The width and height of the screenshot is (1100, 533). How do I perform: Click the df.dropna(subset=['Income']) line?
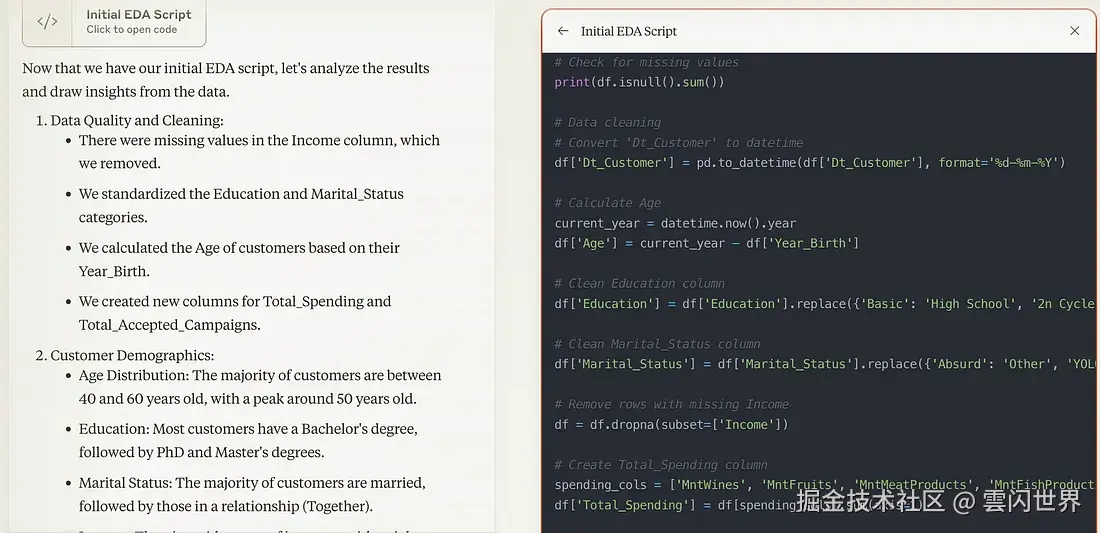coord(671,424)
